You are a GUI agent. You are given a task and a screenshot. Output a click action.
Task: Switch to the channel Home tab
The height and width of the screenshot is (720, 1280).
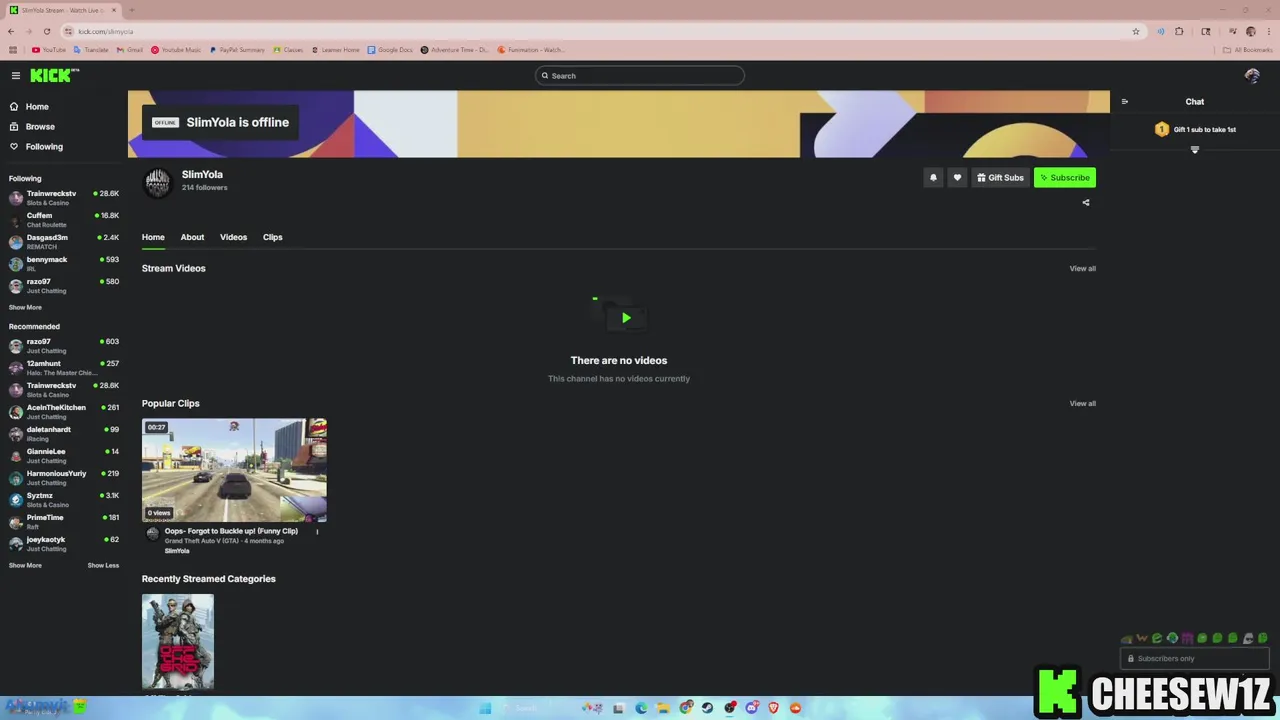click(x=153, y=237)
